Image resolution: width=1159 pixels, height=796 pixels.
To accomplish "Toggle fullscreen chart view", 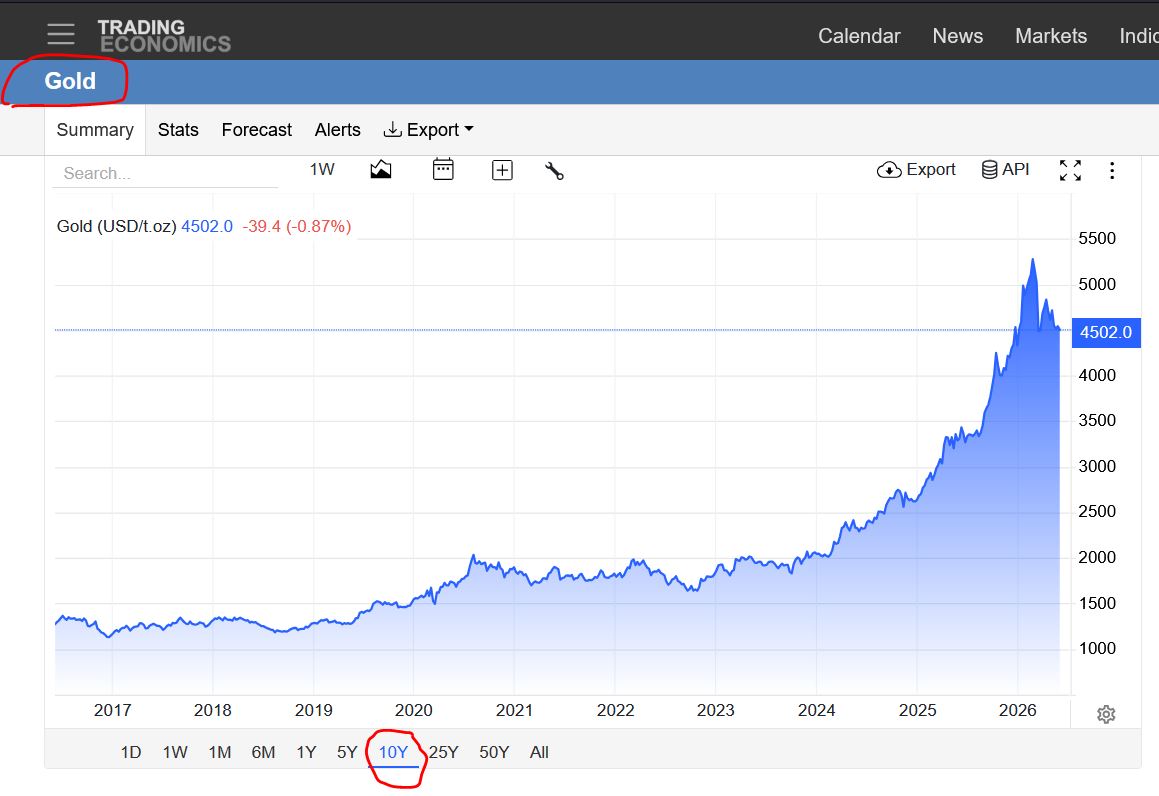I will tap(1070, 170).
